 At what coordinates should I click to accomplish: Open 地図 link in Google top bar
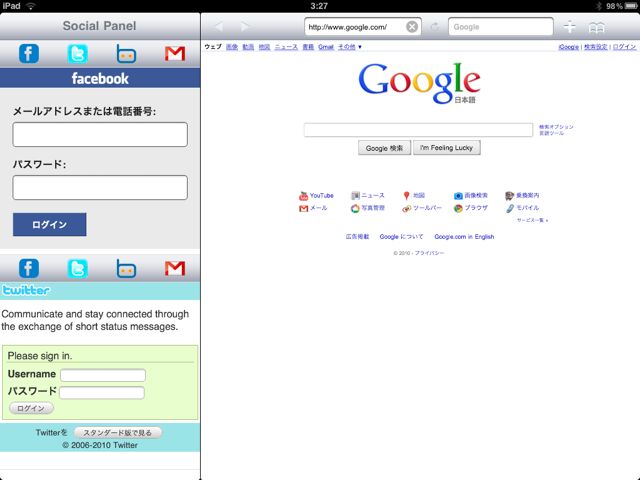pyautogui.click(x=264, y=47)
